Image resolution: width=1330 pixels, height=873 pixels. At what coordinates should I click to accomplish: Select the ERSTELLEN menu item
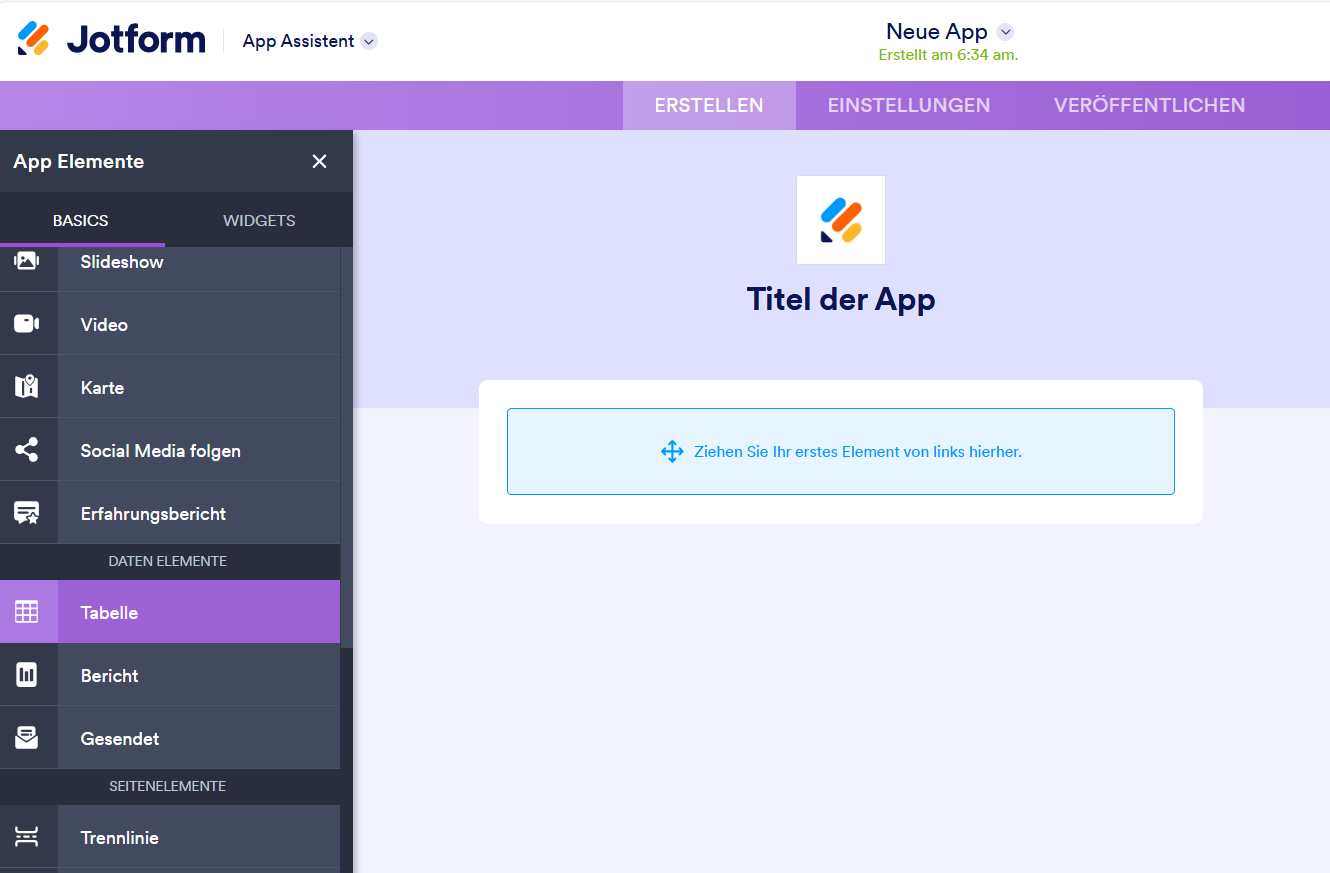coord(708,105)
